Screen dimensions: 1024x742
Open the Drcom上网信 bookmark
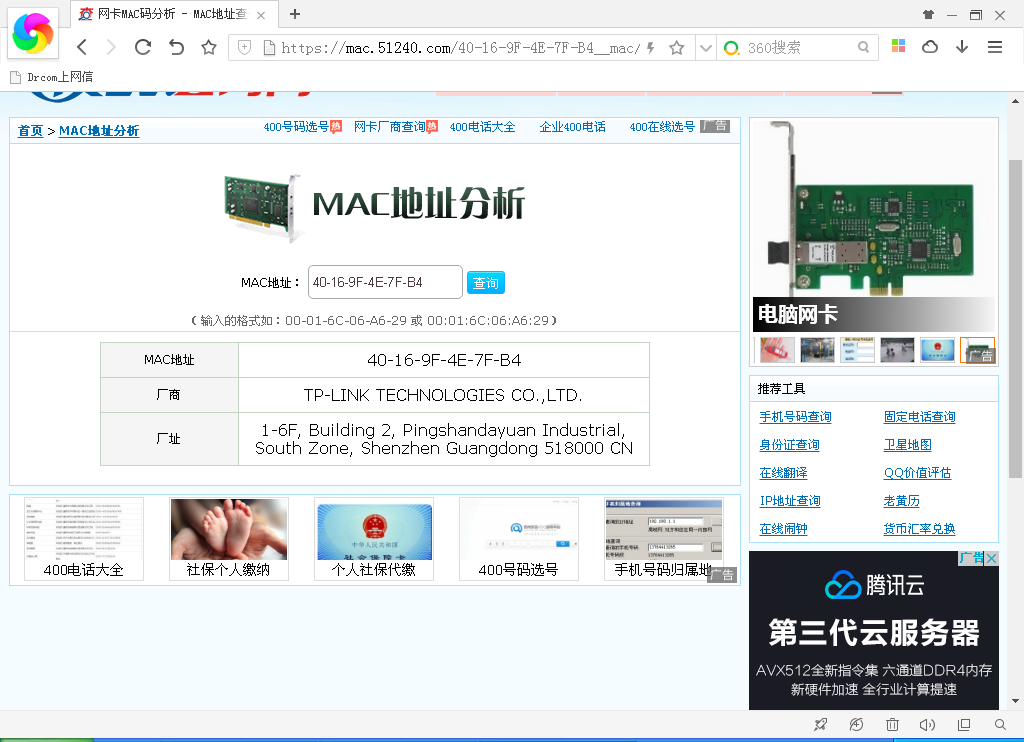pyautogui.click(x=52, y=77)
